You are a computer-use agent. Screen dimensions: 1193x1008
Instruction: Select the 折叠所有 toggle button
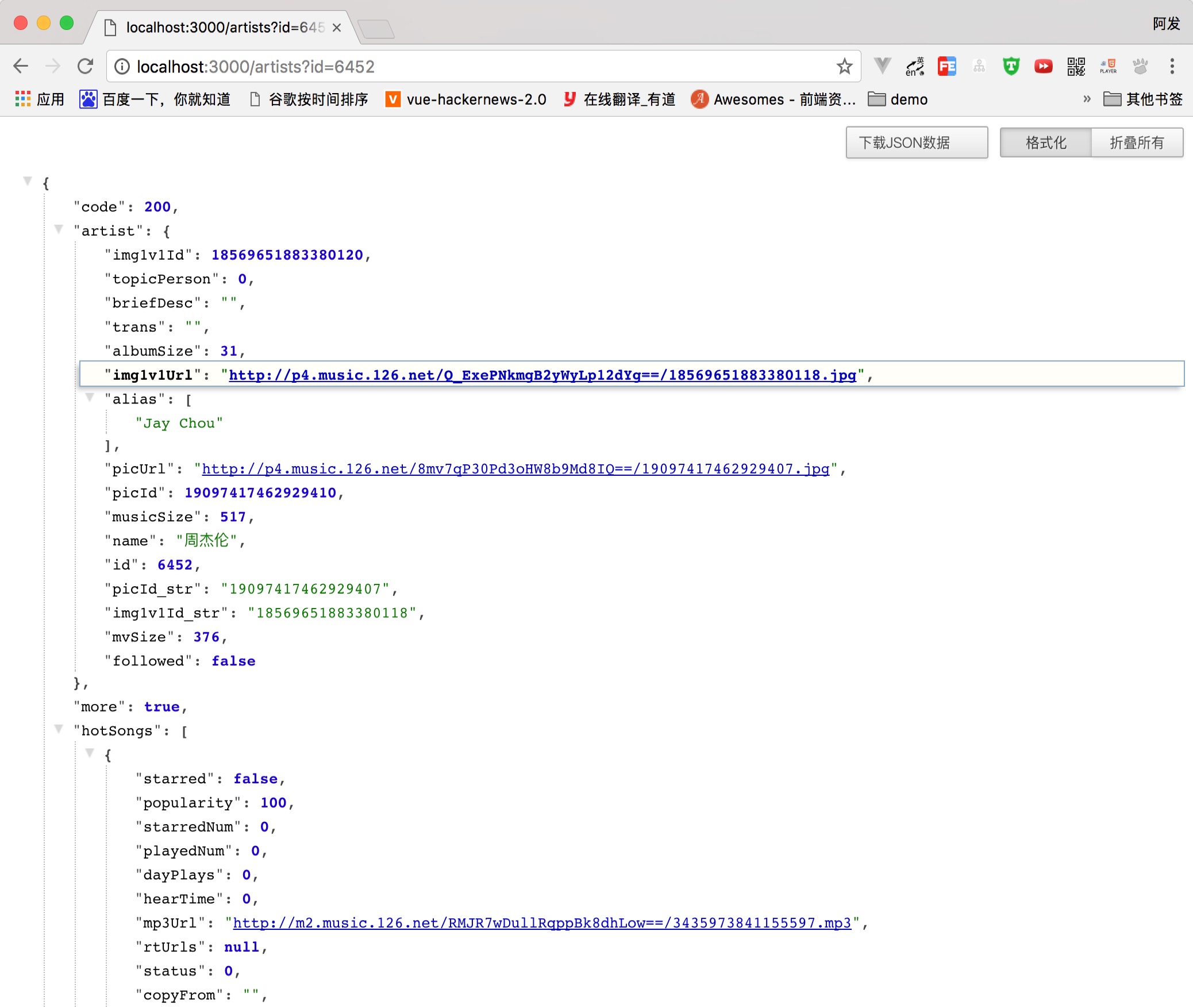coord(1136,143)
